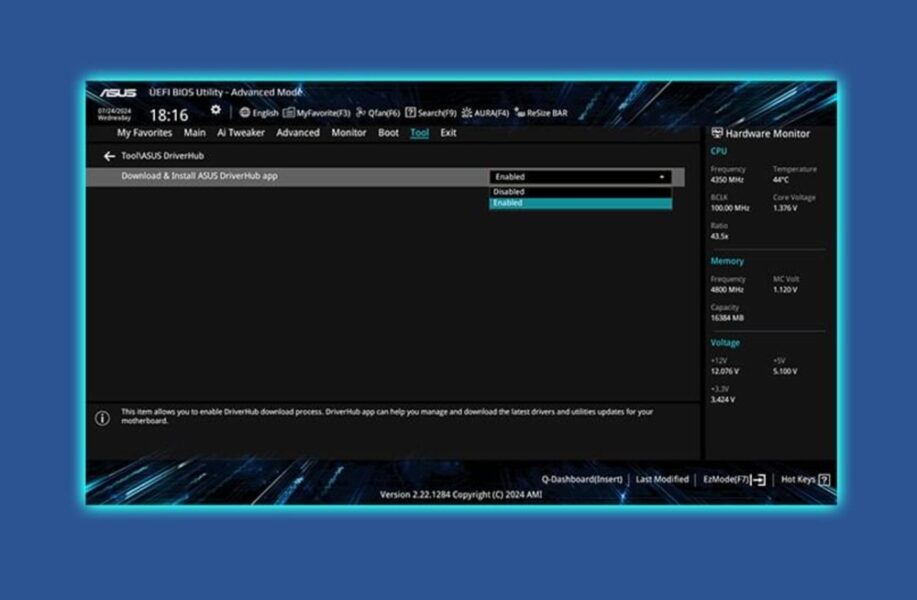Click the Voltage heading

pyautogui.click(x=725, y=343)
